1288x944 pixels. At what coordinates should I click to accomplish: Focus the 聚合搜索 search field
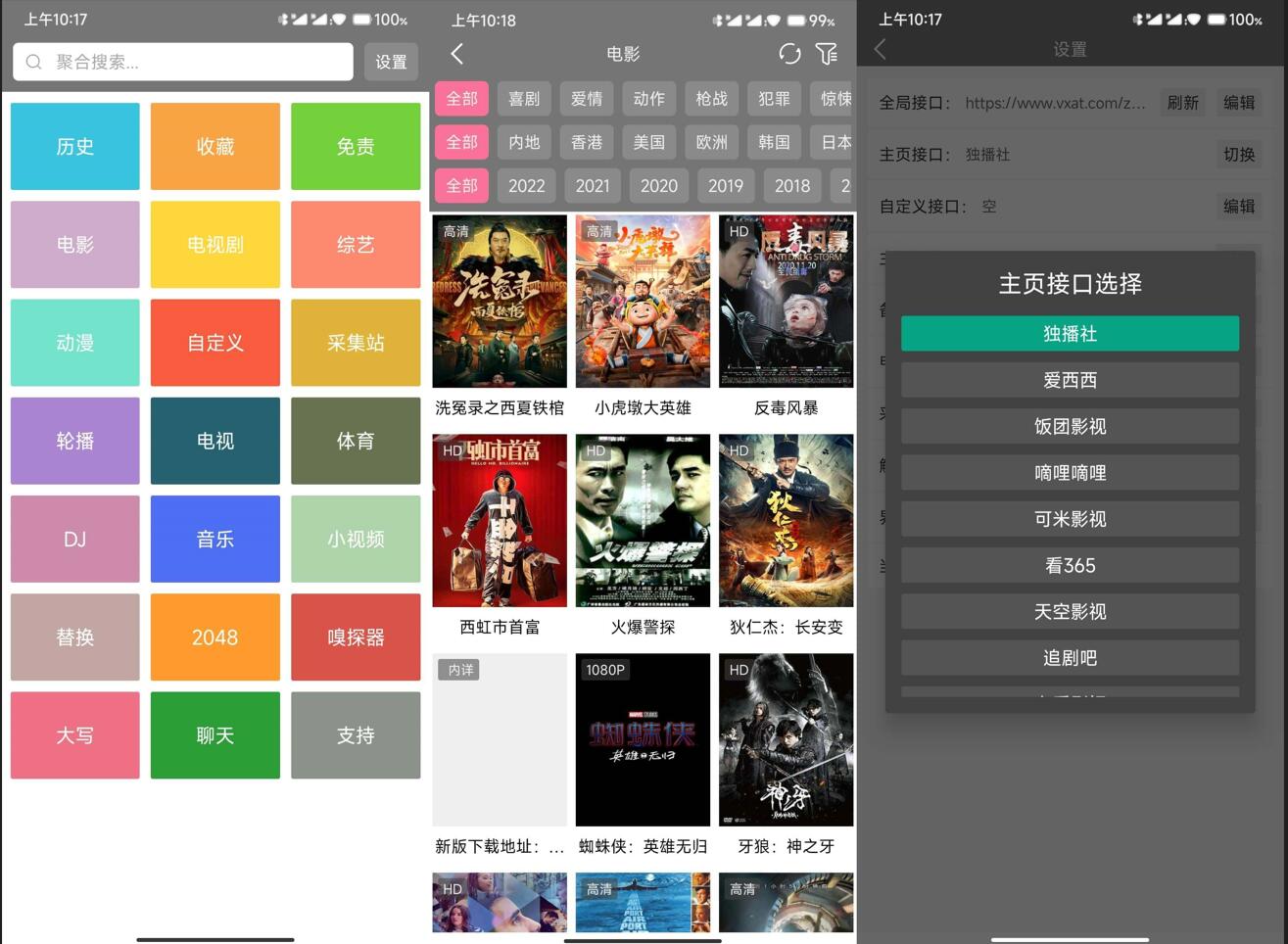tap(183, 62)
